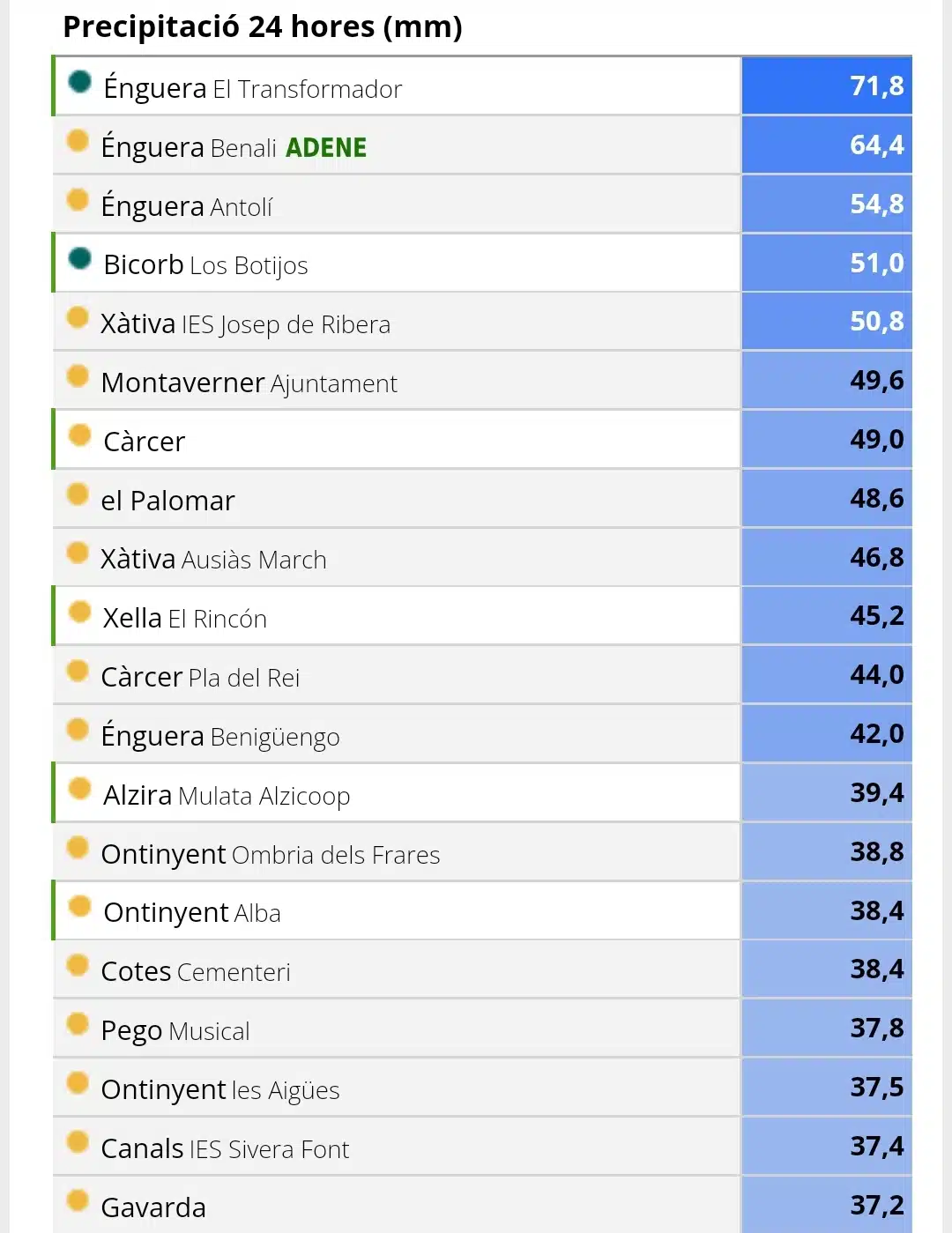The width and height of the screenshot is (952, 1233).
Task: Click the orange dot for Alzira Mulata Alzicoop
Action: (x=80, y=789)
